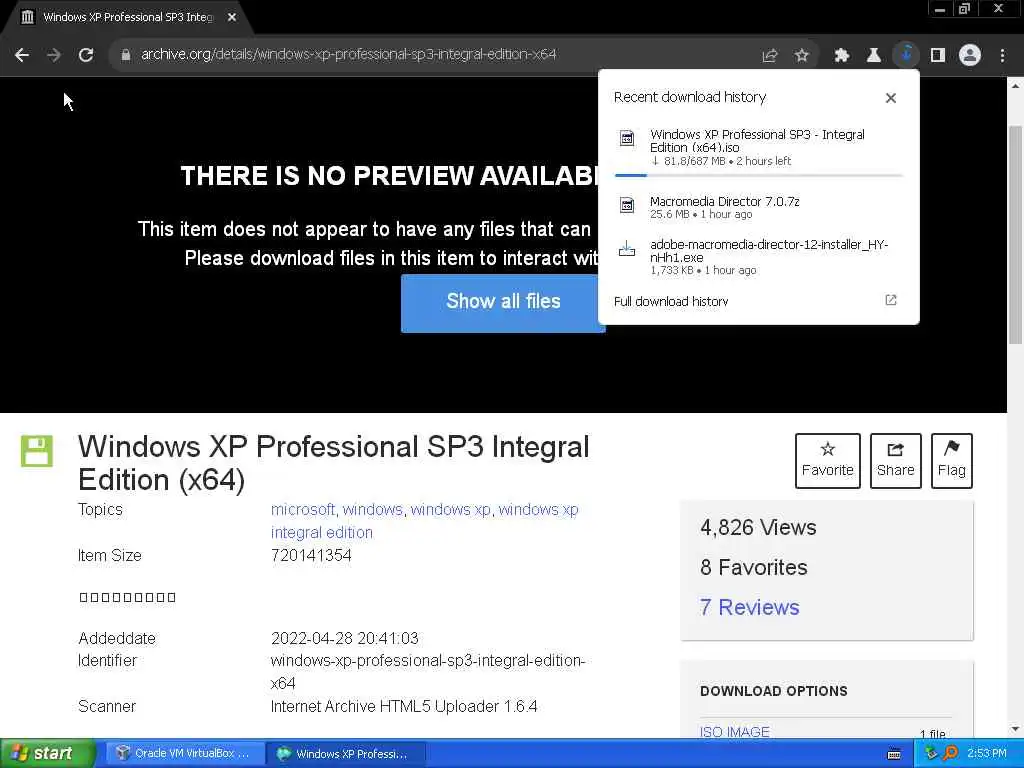Download via ISO IMAGE link
Image resolution: width=1024 pixels, height=768 pixels.
[735, 732]
